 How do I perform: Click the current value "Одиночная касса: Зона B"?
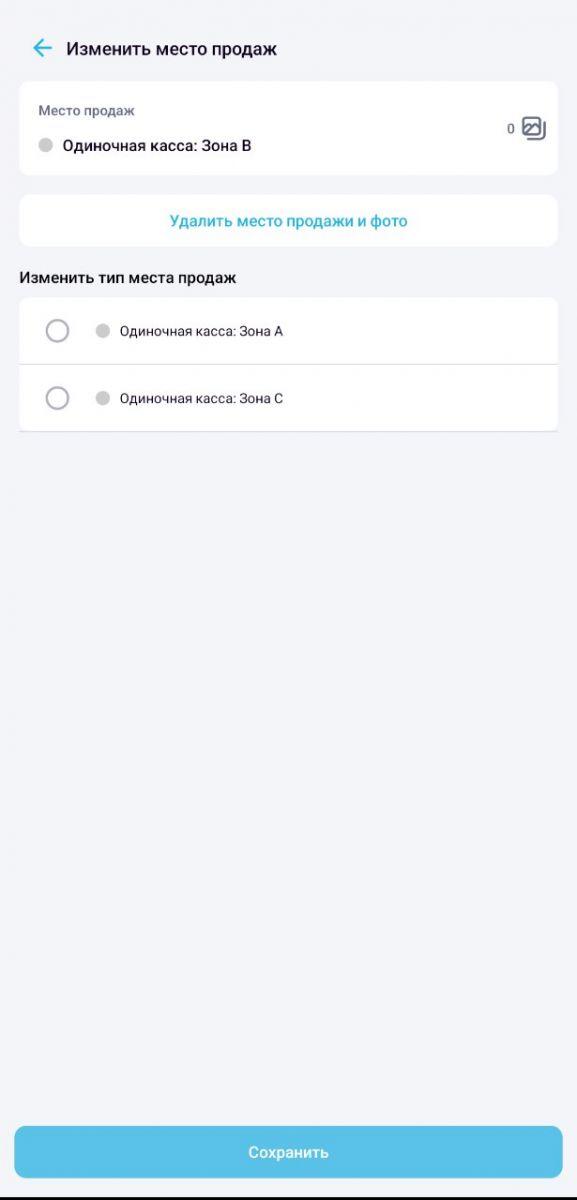(x=156, y=146)
